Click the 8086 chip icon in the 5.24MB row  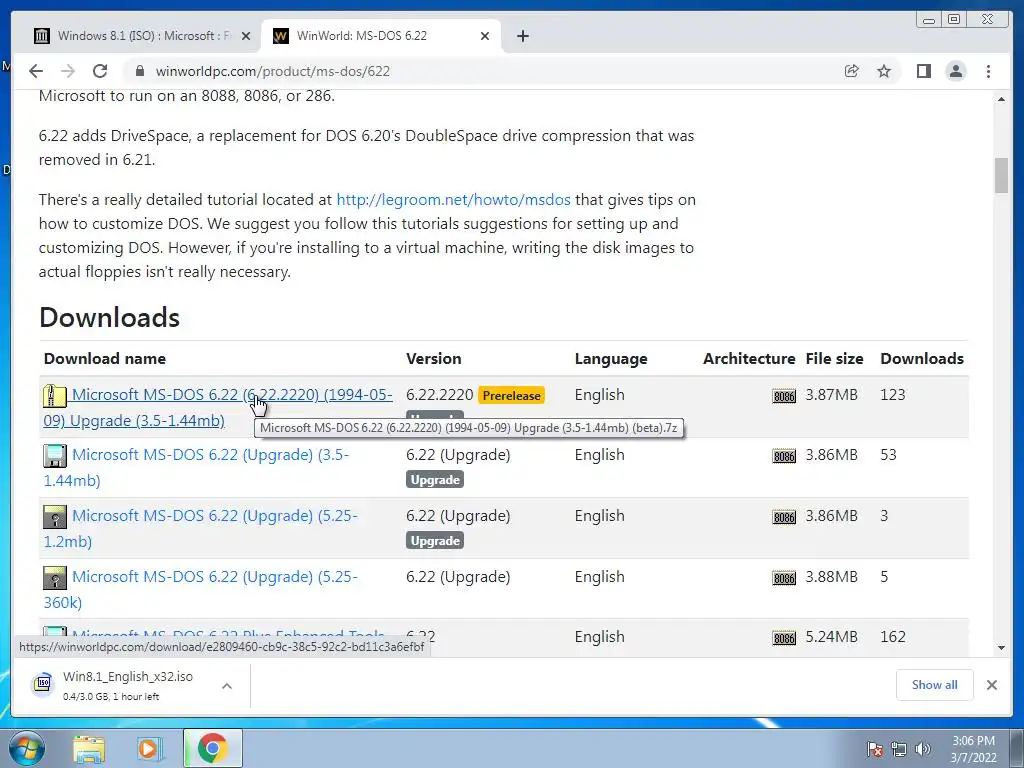tap(784, 637)
